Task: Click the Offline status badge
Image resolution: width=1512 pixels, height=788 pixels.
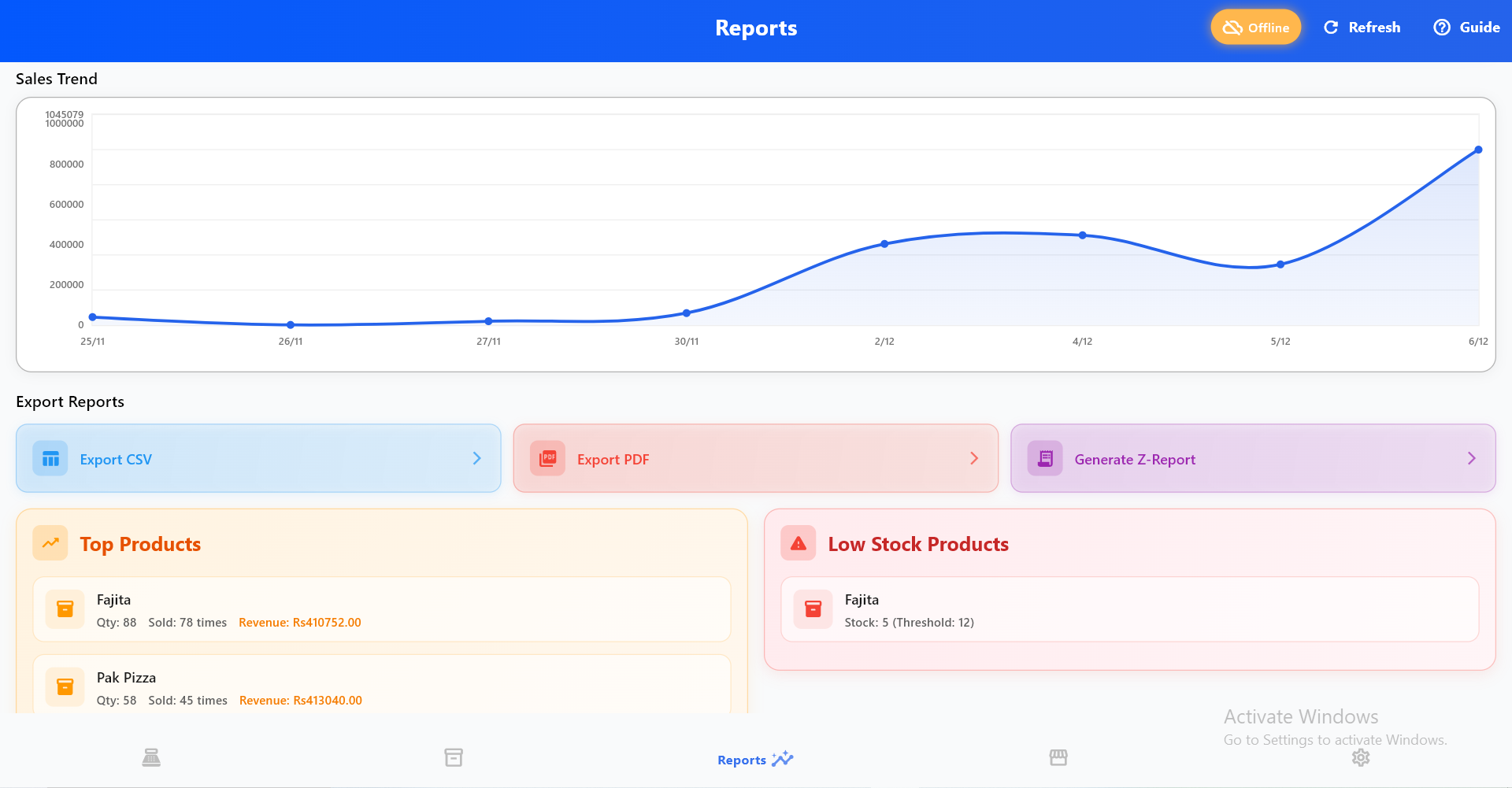Action: tap(1255, 28)
